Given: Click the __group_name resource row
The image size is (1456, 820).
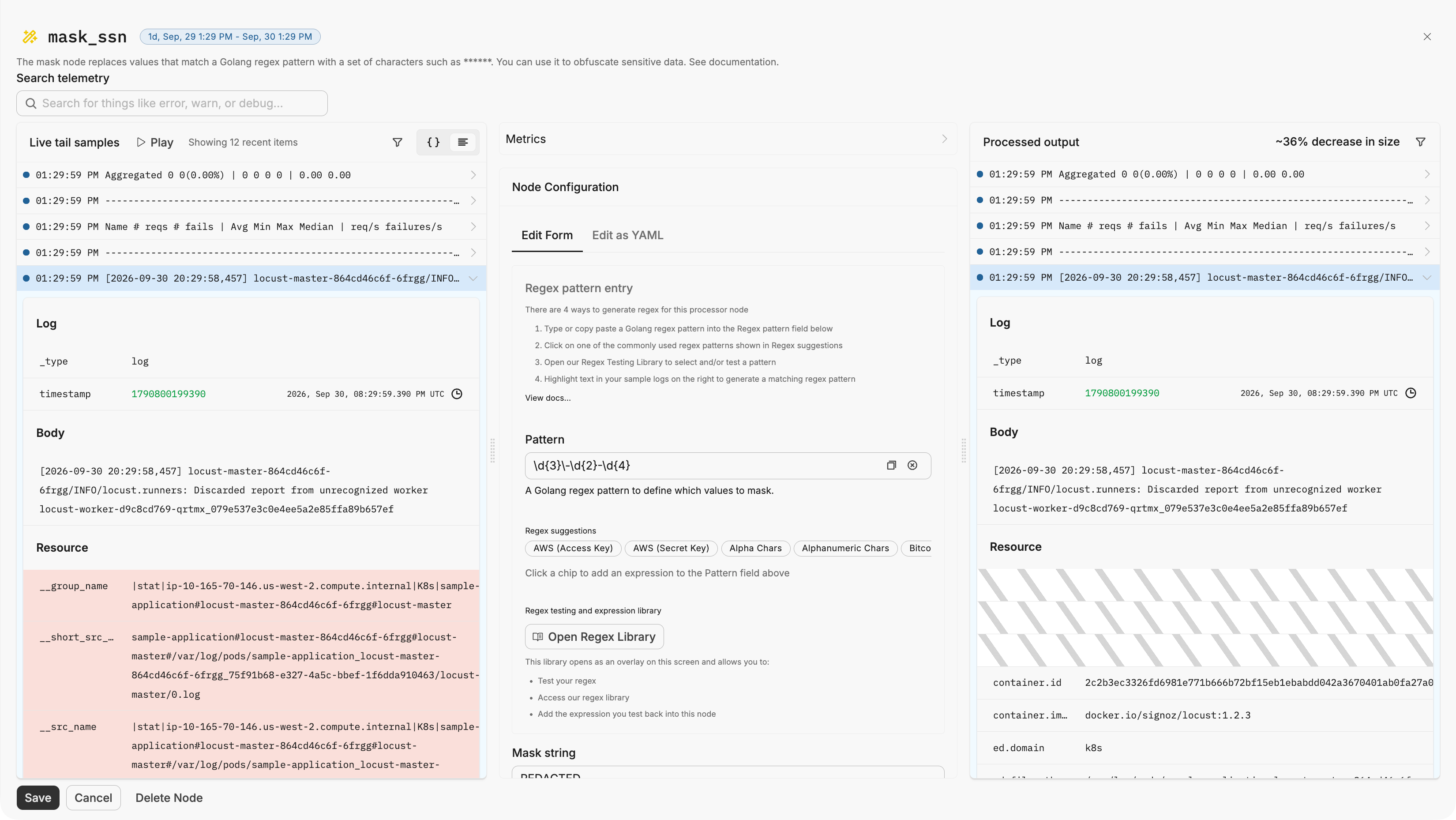Looking at the screenshot, I should pos(251,595).
